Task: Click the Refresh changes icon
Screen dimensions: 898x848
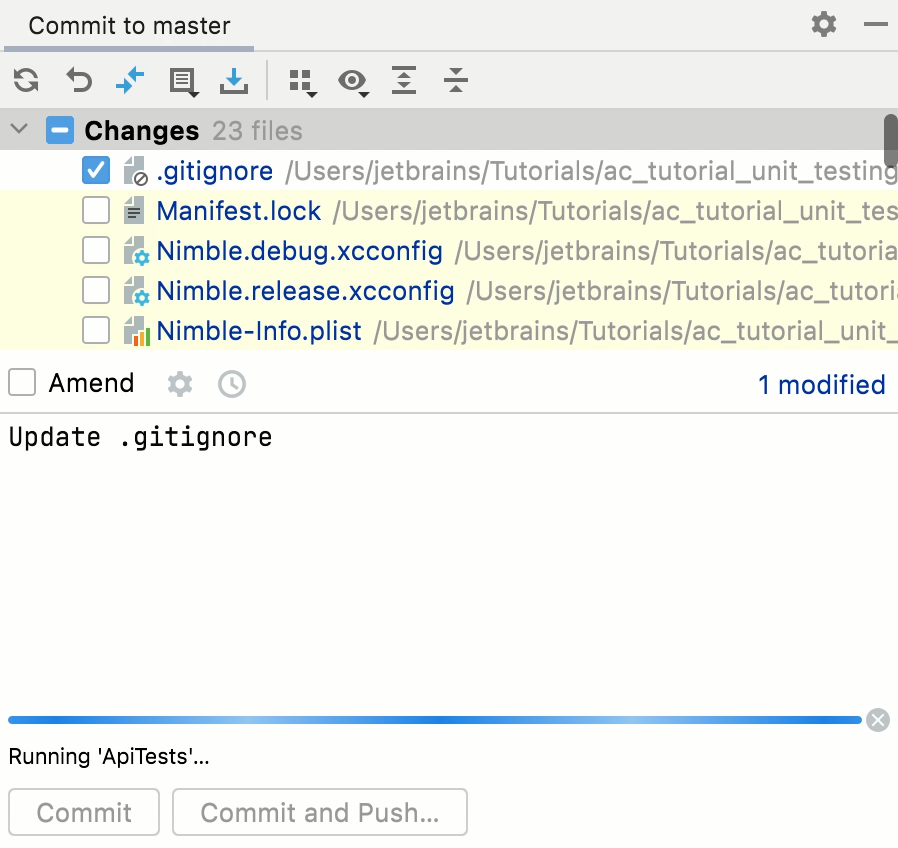Action: (26, 80)
